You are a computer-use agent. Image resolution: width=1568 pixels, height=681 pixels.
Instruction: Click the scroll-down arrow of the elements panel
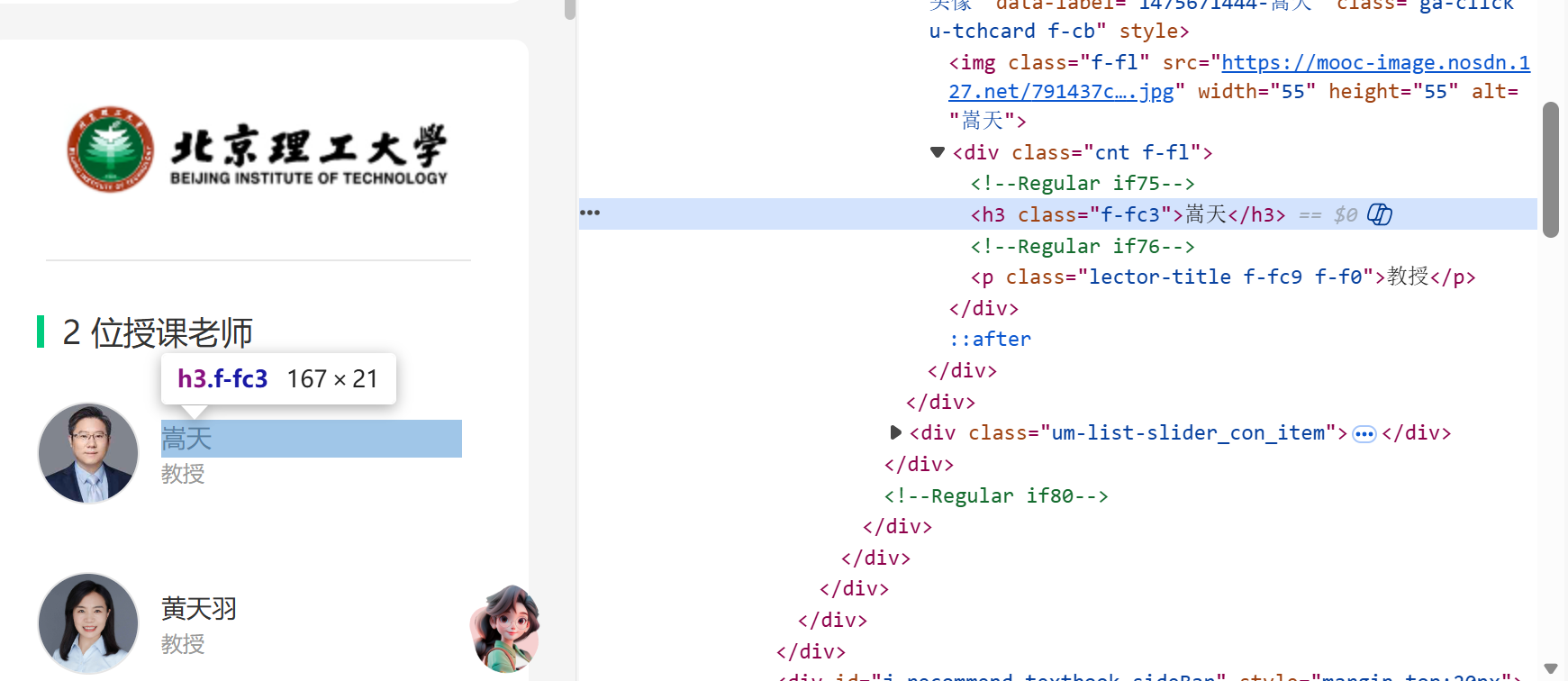pos(1550,668)
